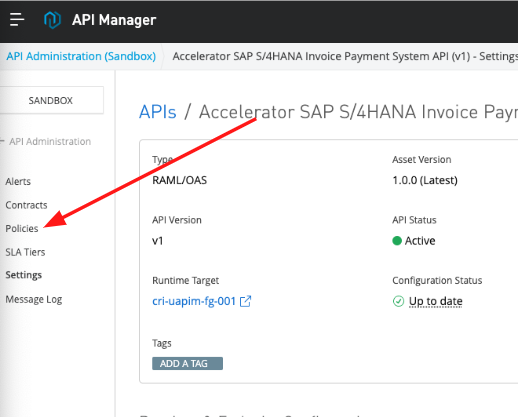The width and height of the screenshot is (521, 417).
Task: Click the Asset Version label
Action: pyautogui.click(x=422, y=160)
